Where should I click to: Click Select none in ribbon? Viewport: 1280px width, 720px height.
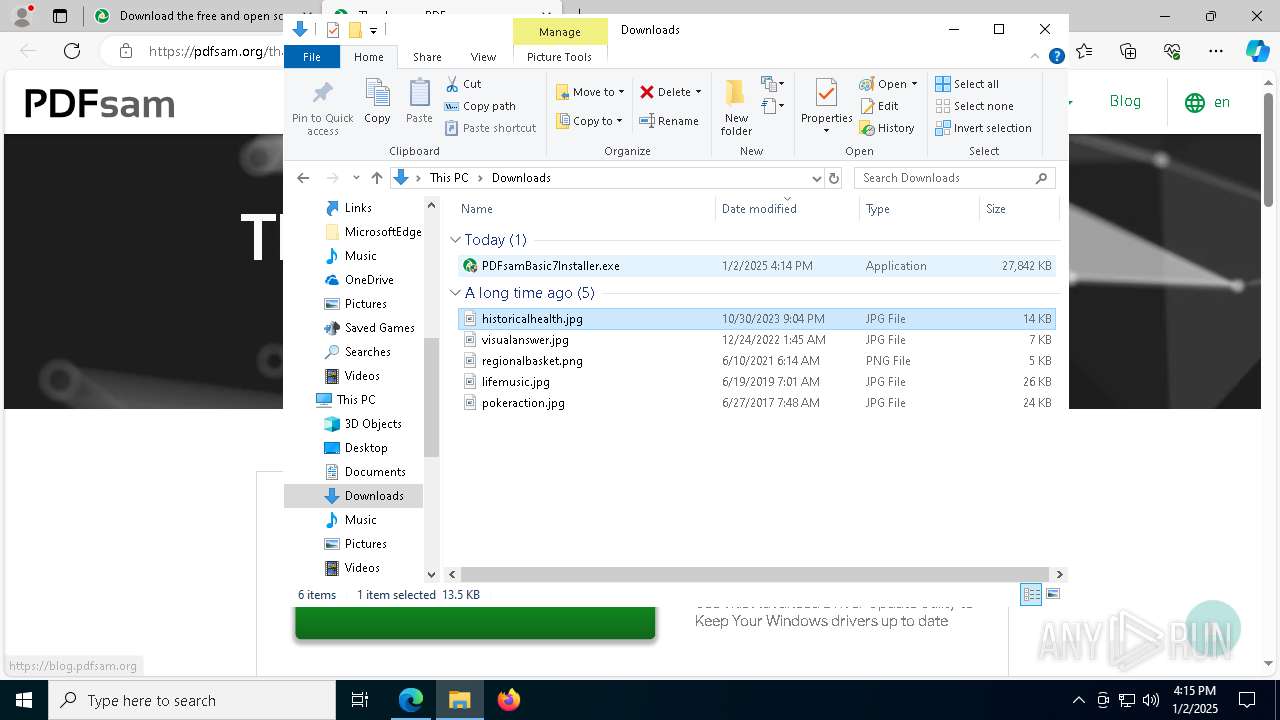point(975,106)
